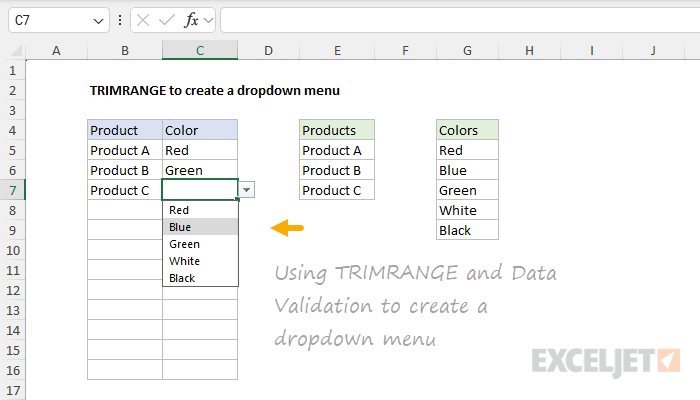Image resolution: width=700 pixels, height=400 pixels.
Task: Select cell G6 'Blue' in Colors list
Action: [467, 171]
